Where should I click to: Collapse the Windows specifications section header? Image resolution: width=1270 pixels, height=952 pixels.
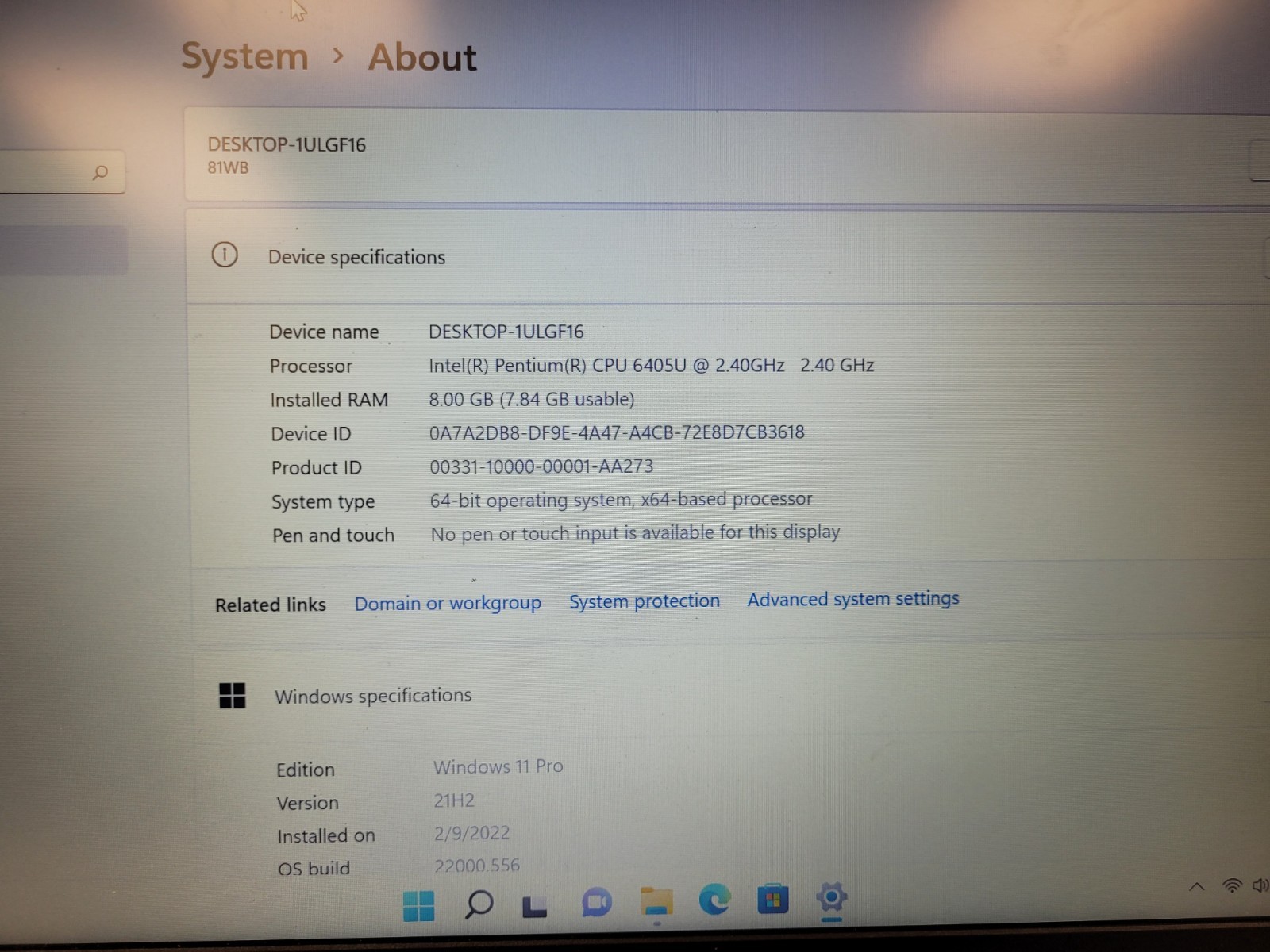(732, 696)
